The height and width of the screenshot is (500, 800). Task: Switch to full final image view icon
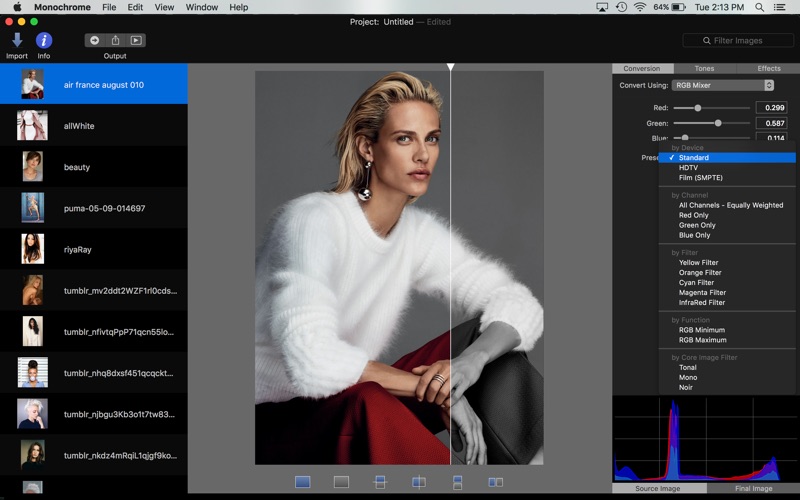pyautogui.click(x=341, y=482)
